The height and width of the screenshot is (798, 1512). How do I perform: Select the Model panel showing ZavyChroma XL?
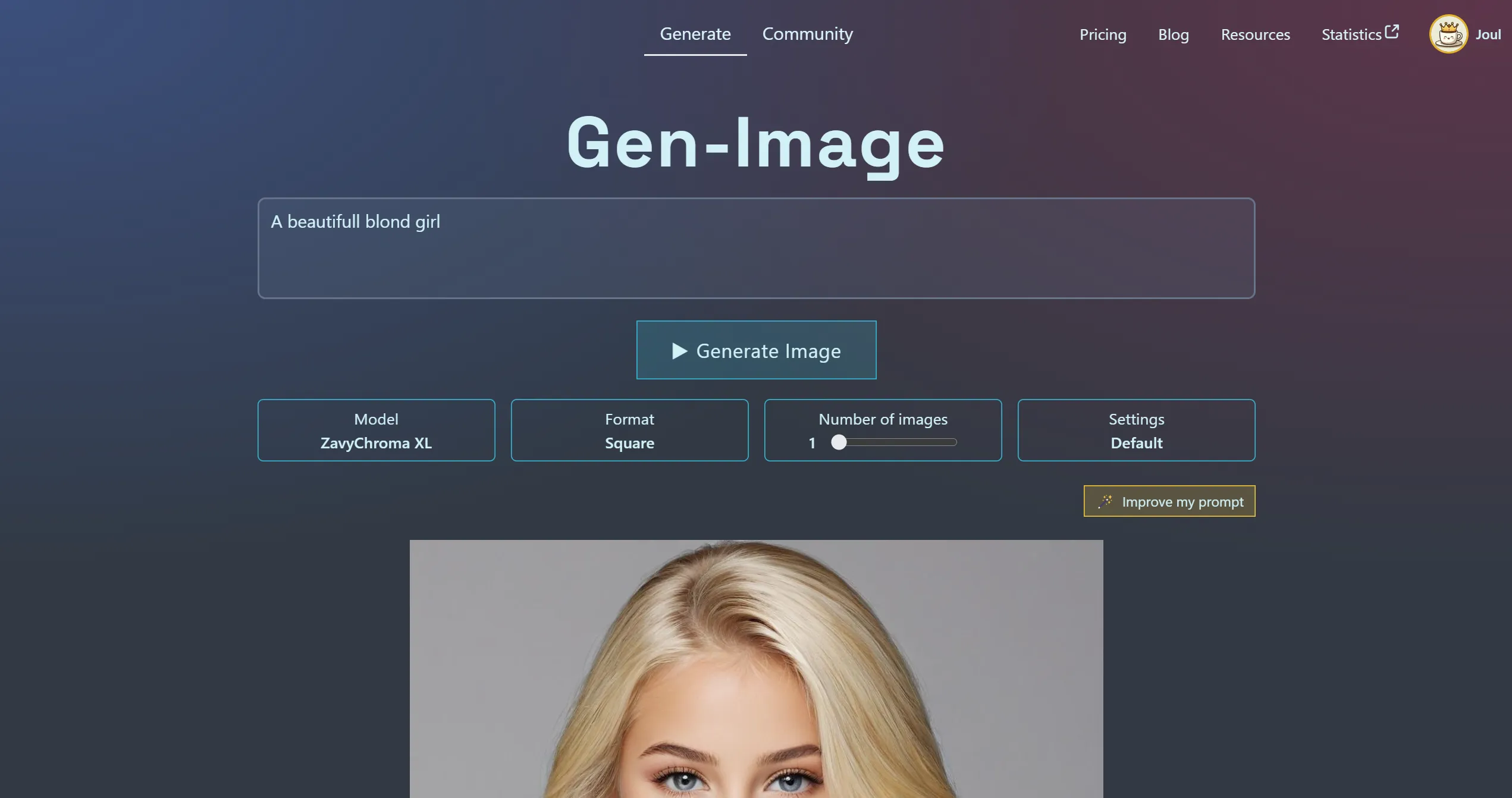(376, 430)
